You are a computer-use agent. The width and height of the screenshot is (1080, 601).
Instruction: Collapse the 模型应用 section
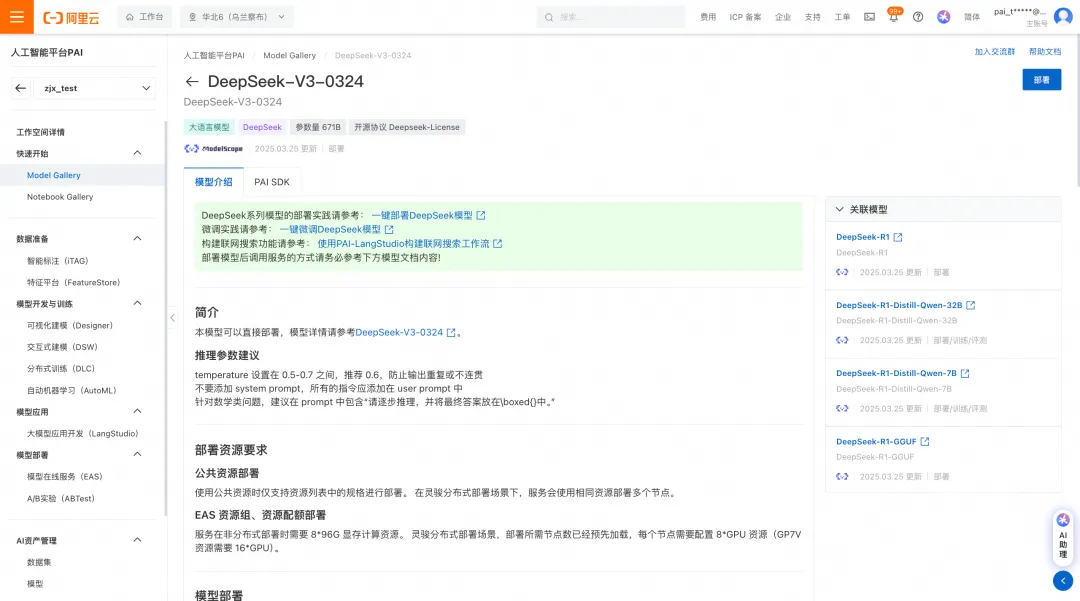click(137, 411)
